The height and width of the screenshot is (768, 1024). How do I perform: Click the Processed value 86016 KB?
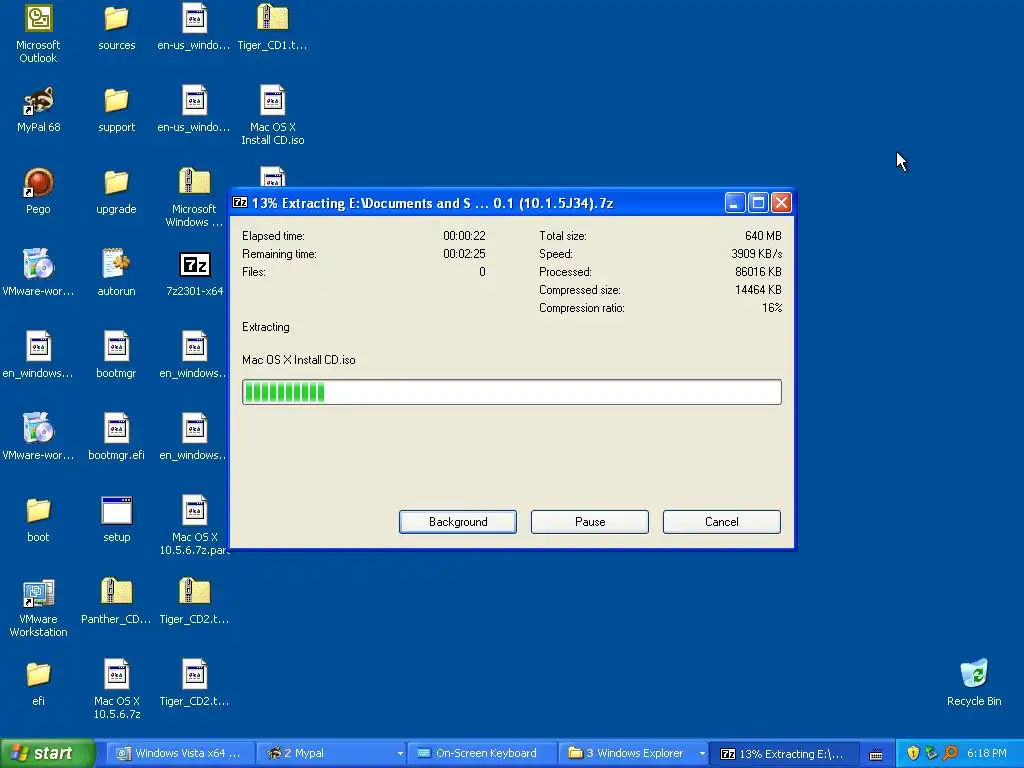[x=758, y=272]
